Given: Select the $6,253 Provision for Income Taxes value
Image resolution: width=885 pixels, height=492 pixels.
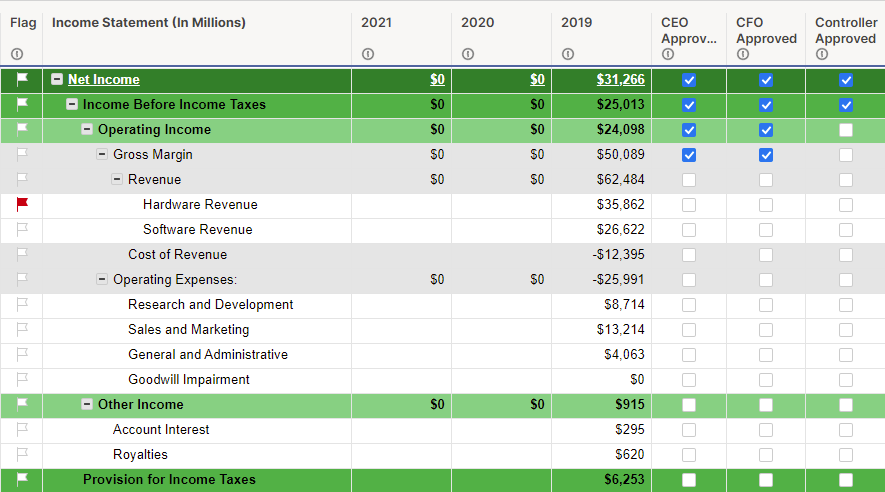Looking at the screenshot, I should pyautogui.click(x=624, y=479).
